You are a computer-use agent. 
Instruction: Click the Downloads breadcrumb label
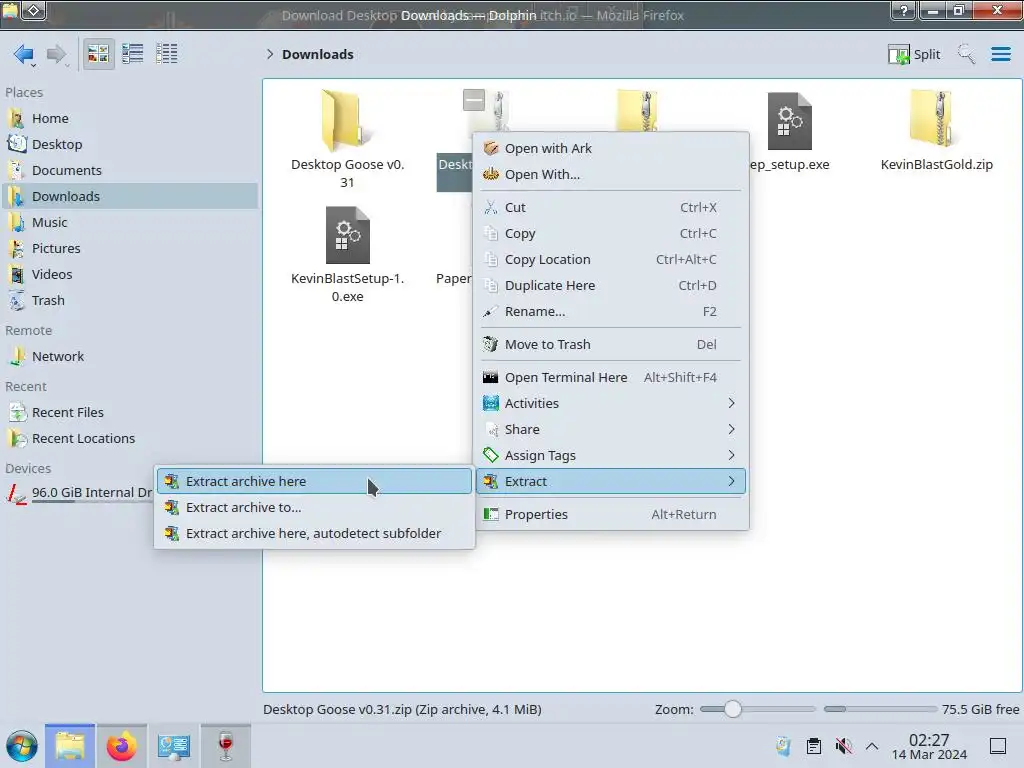coord(317,54)
